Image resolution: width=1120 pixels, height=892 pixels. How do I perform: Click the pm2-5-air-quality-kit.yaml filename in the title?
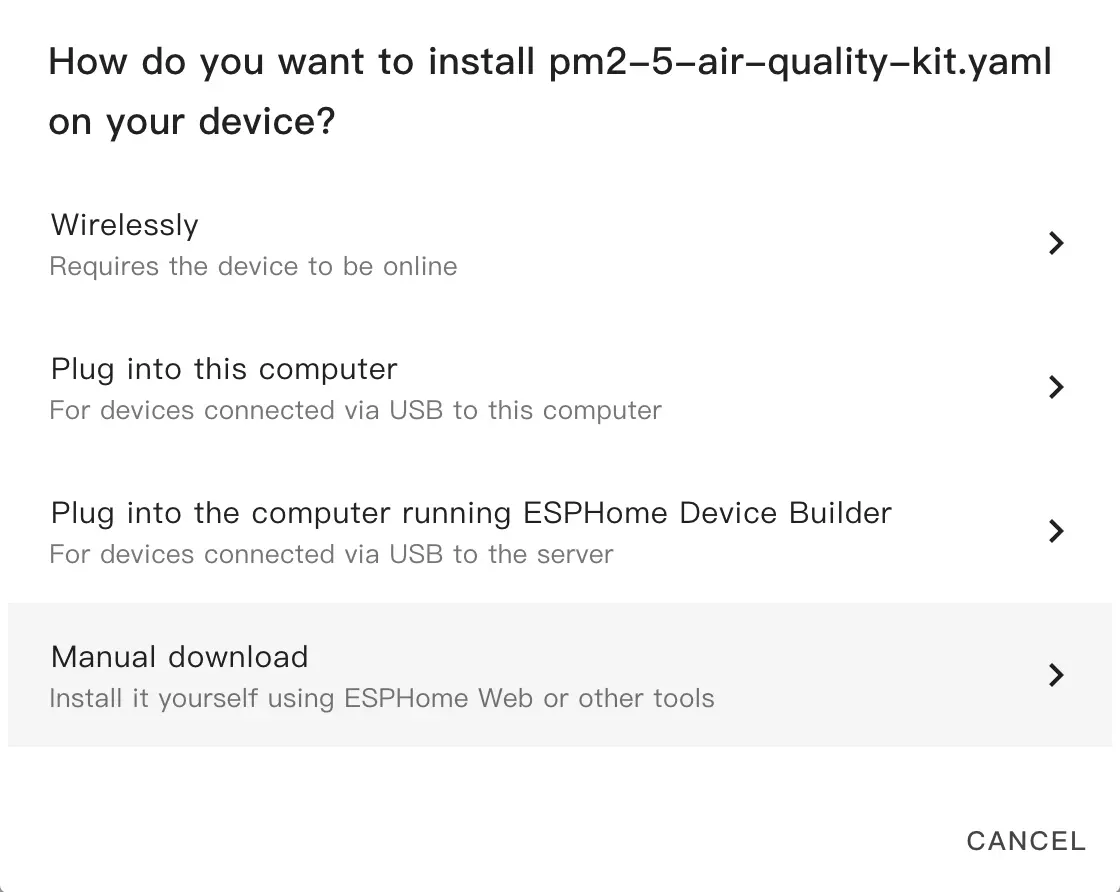pyautogui.click(x=800, y=63)
